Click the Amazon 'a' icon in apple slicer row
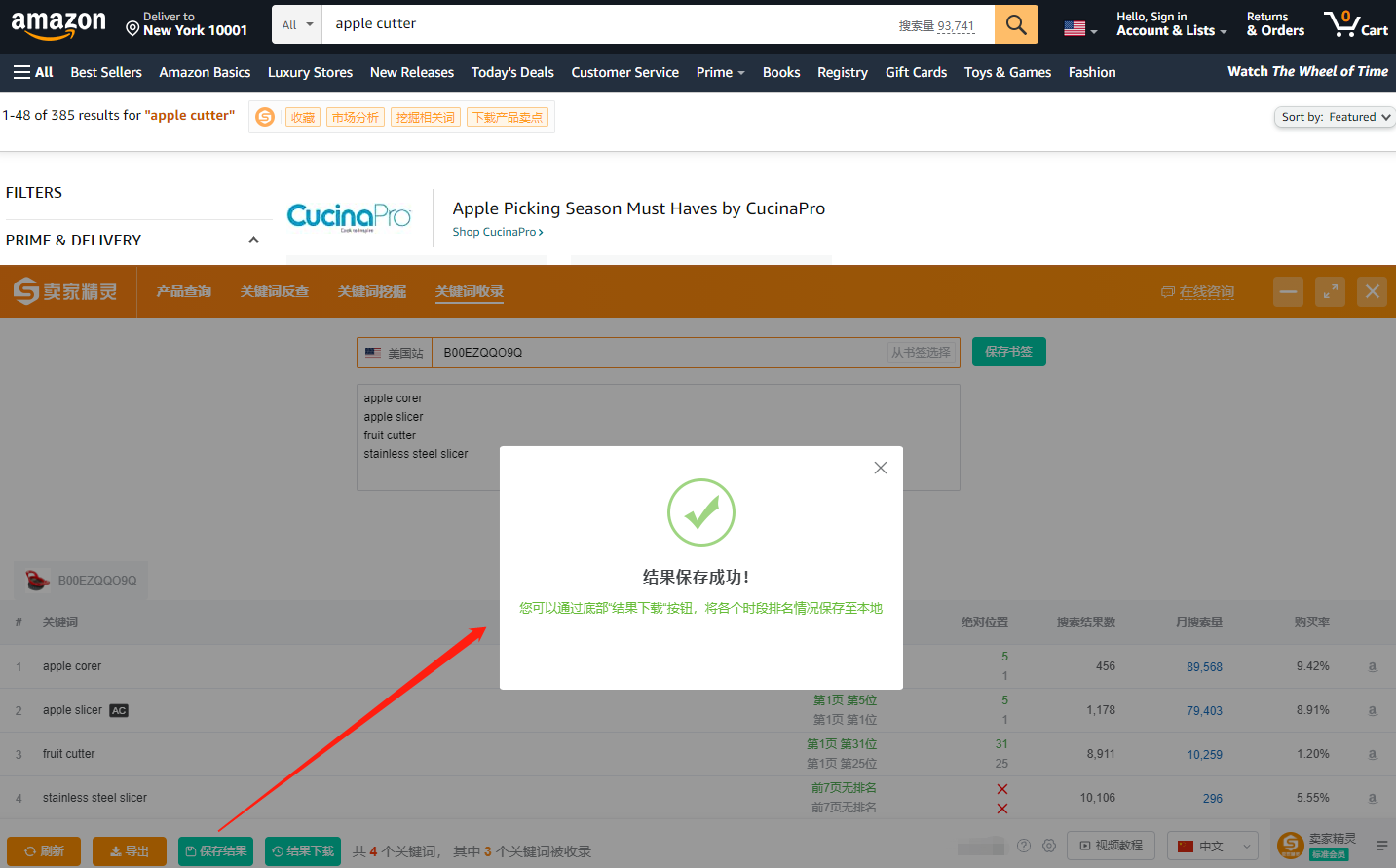This screenshot has width=1396, height=868. tap(1373, 710)
